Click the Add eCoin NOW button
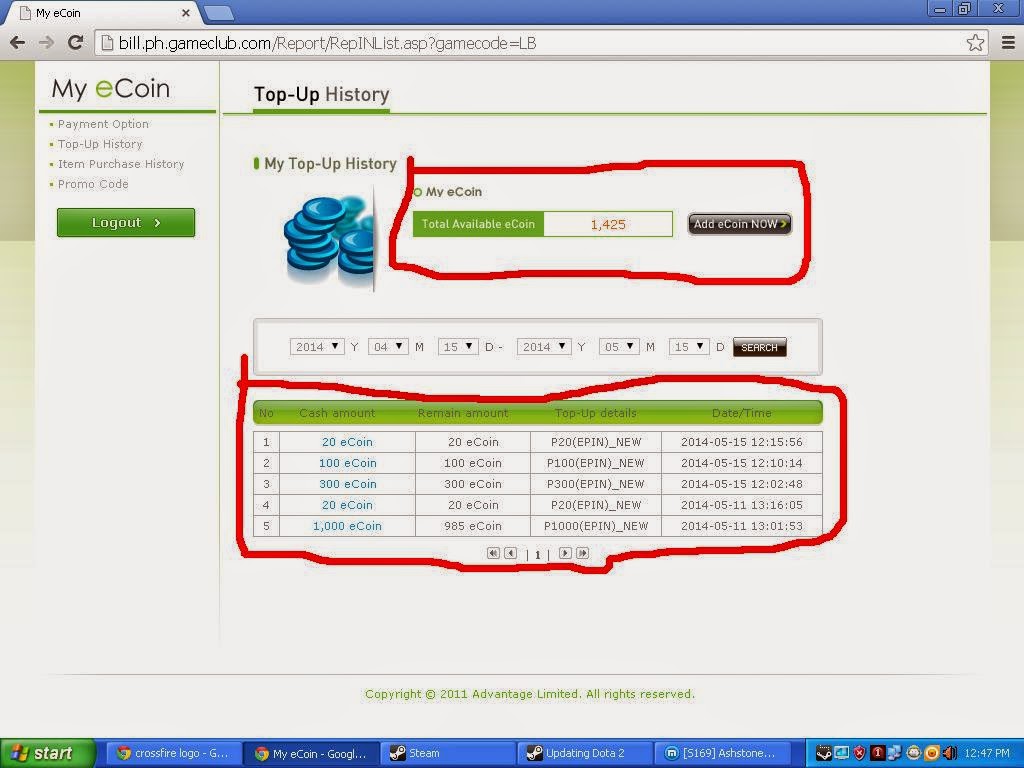The width and height of the screenshot is (1024, 768). coord(739,224)
